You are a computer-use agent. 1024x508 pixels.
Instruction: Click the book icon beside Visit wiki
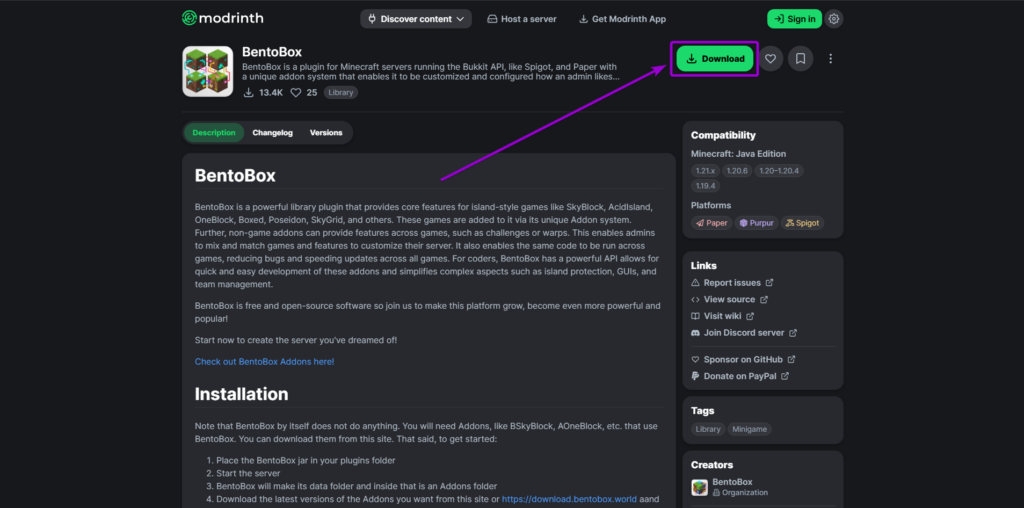[696, 316]
